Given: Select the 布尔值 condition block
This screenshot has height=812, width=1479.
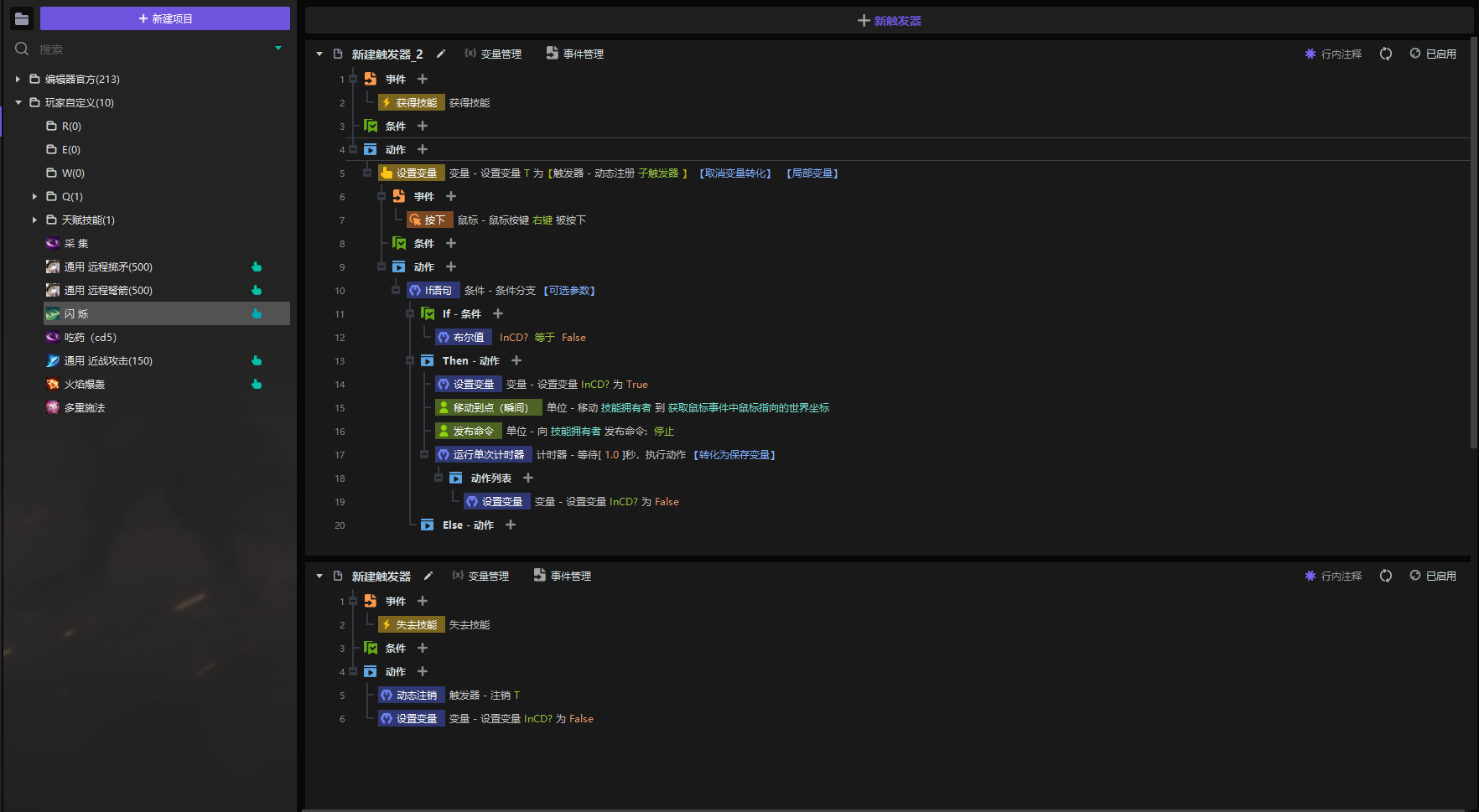Looking at the screenshot, I should coord(463,338).
